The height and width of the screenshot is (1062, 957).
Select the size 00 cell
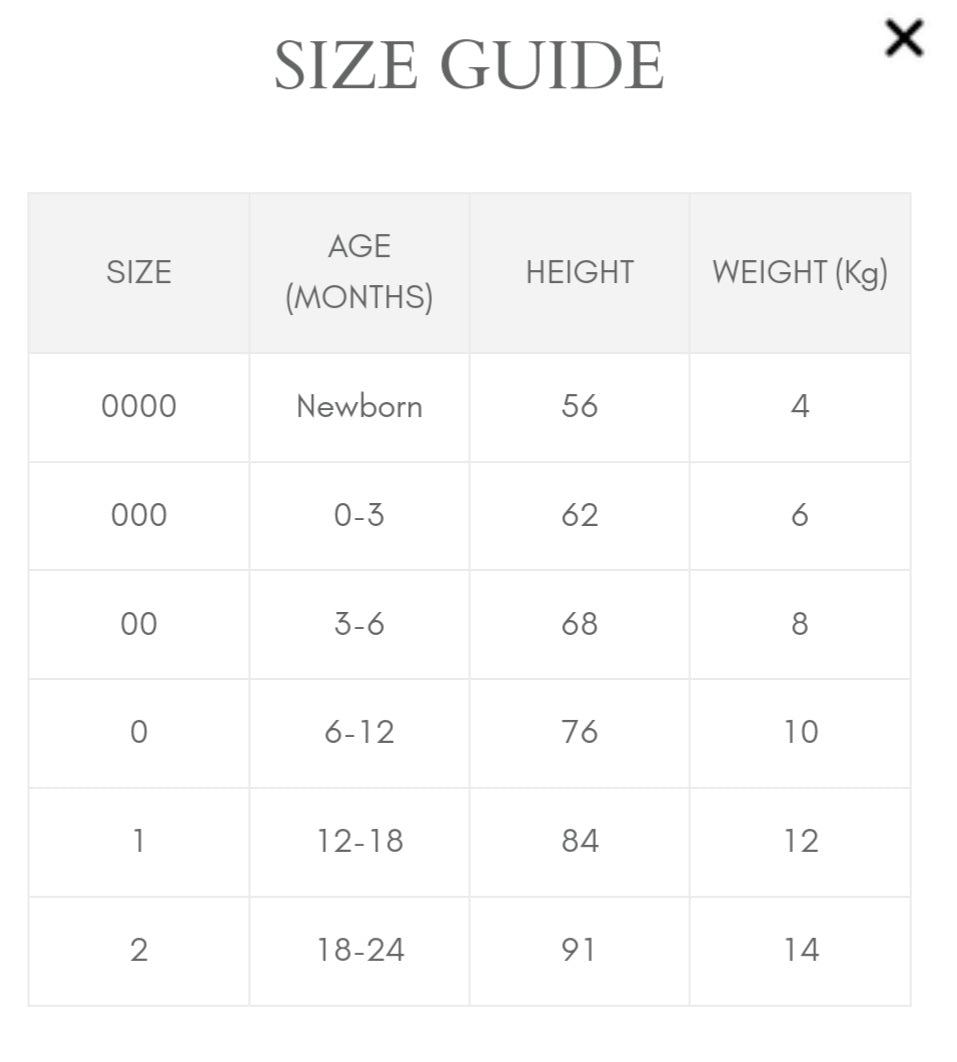tap(139, 624)
